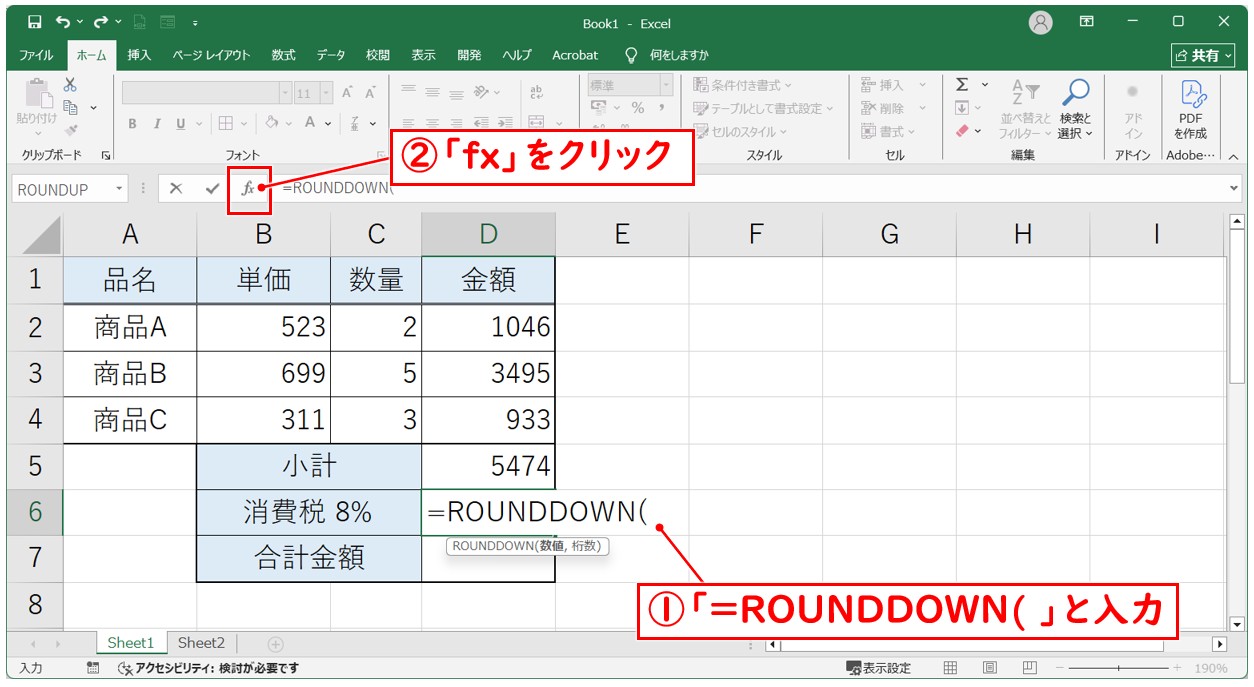The height and width of the screenshot is (687, 1254).
Task: Select Page Layout view in status bar
Action: pyautogui.click(x=990, y=668)
